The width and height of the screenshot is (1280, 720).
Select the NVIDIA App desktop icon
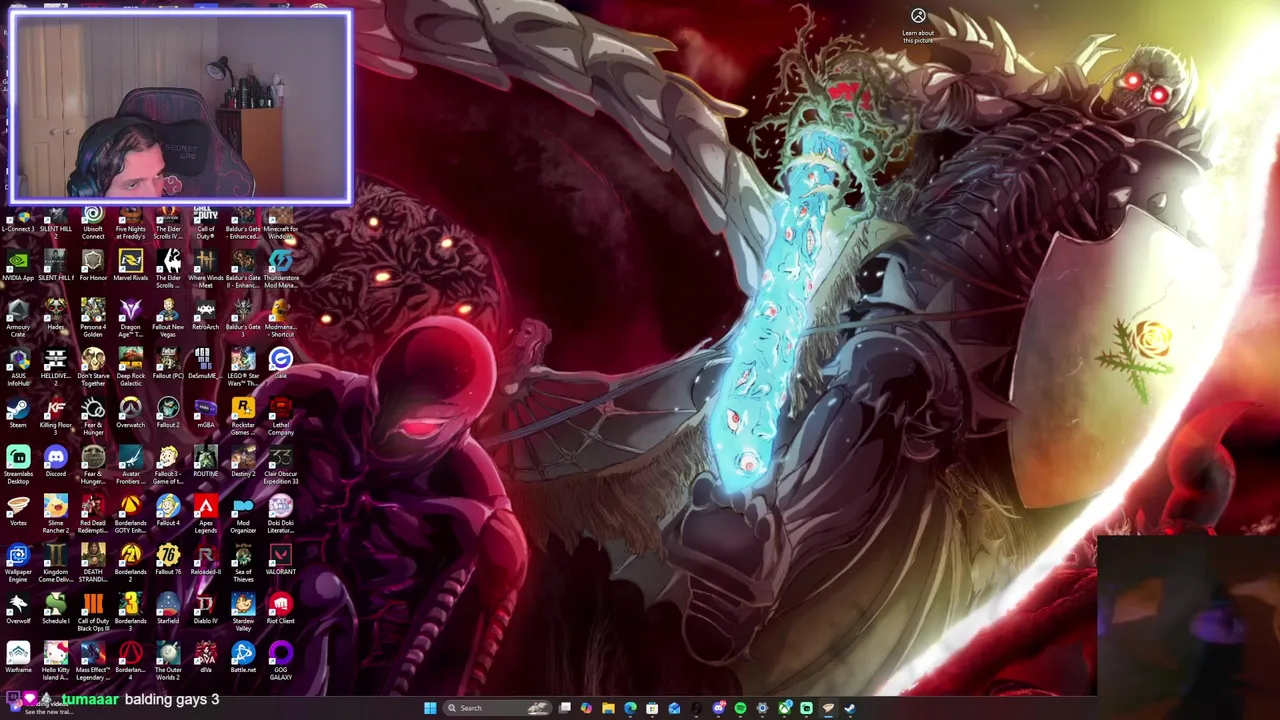[x=18, y=266]
